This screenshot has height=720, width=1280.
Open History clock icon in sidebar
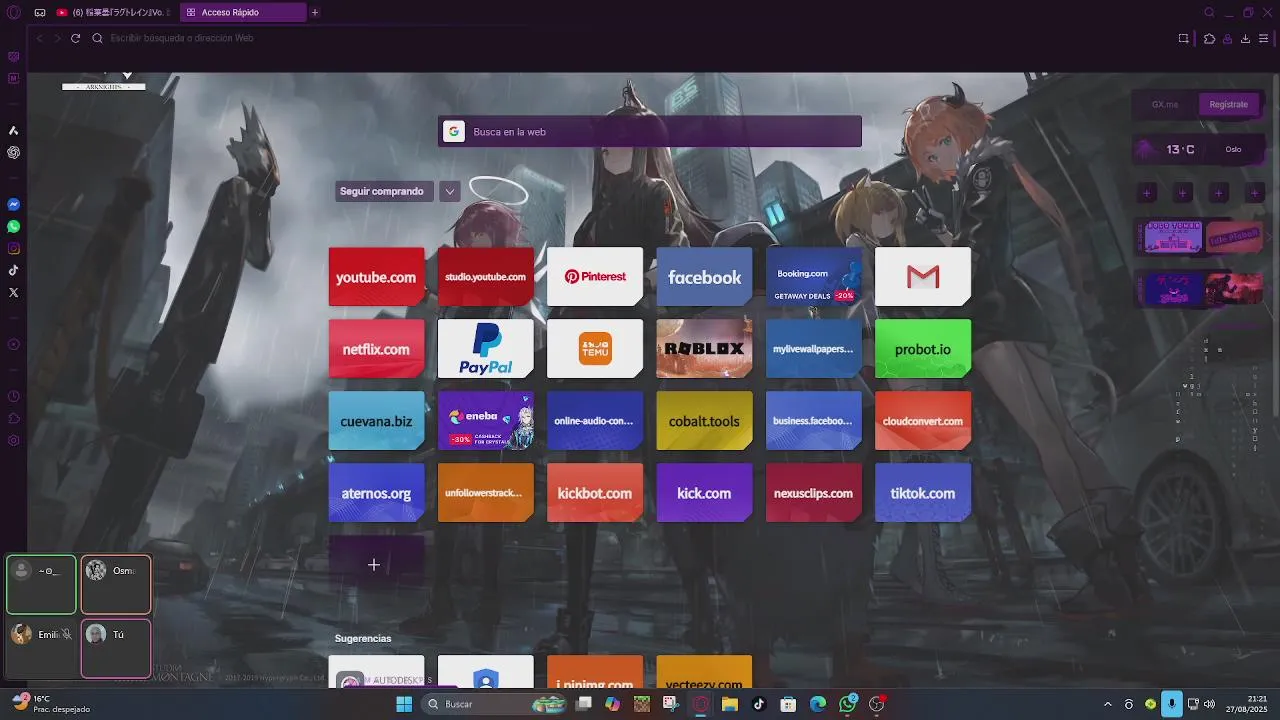(x=13, y=397)
